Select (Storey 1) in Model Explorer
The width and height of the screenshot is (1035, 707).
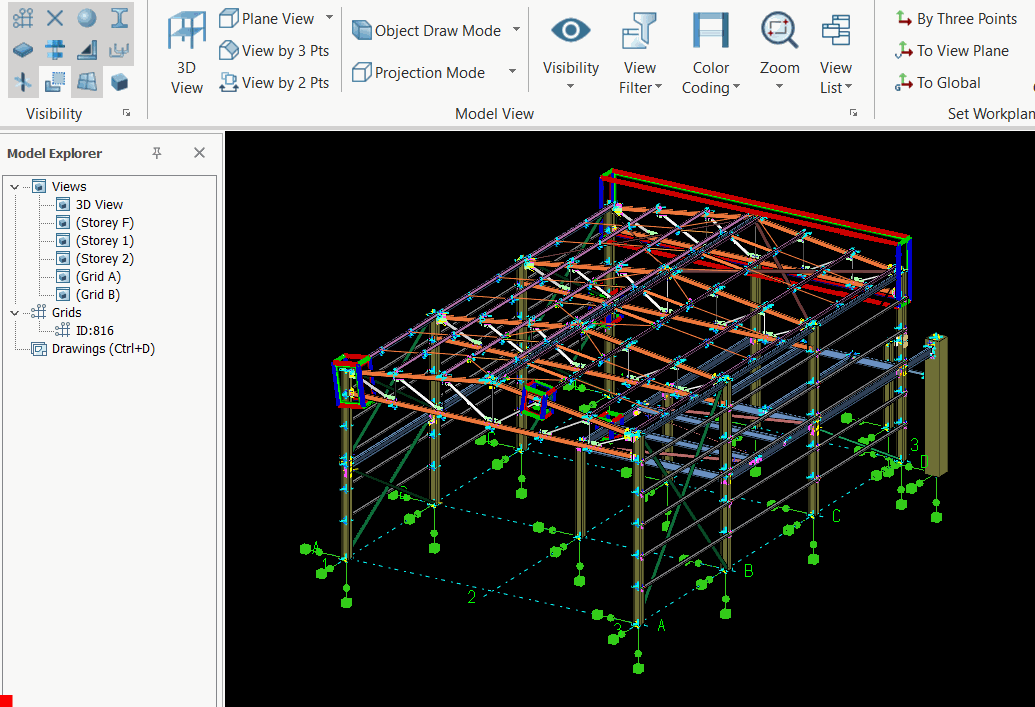click(x=104, y=241)
